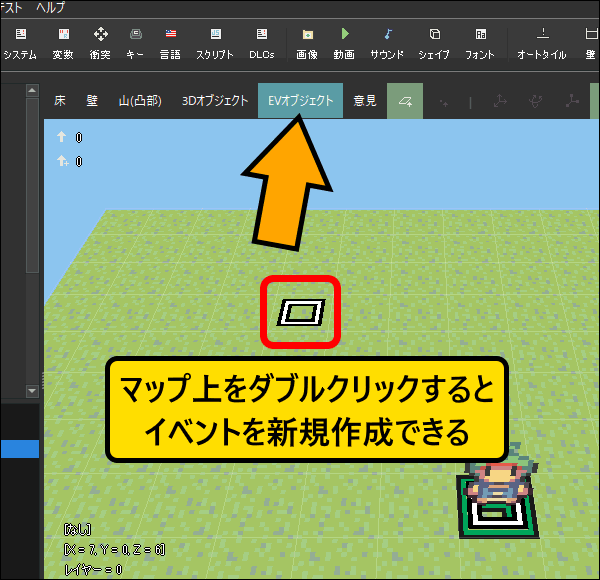Open the ヘルプ (Help) menu
The width and height of the screenshot is (600, 580).
pyautogui.click(x=52, y=7)
